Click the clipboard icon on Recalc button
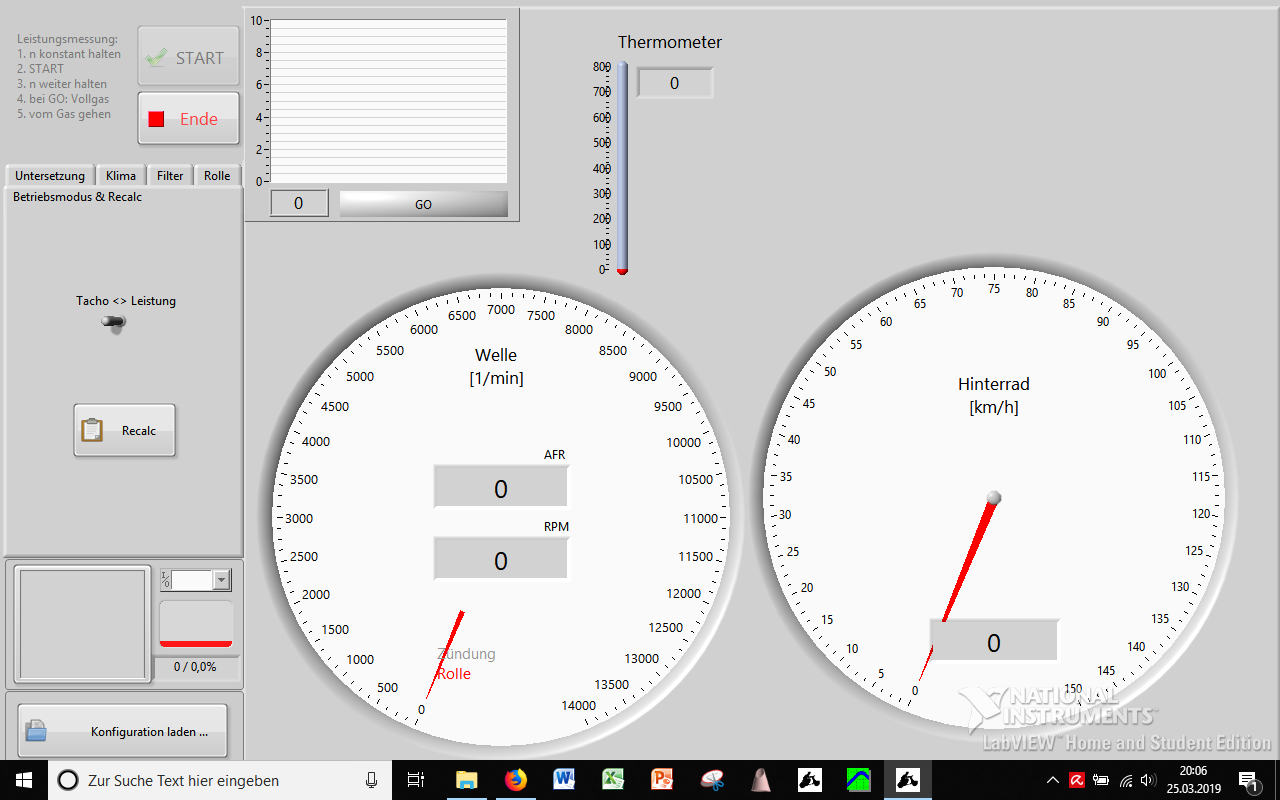Viewport: 1280px width, 800px height. 92,430
